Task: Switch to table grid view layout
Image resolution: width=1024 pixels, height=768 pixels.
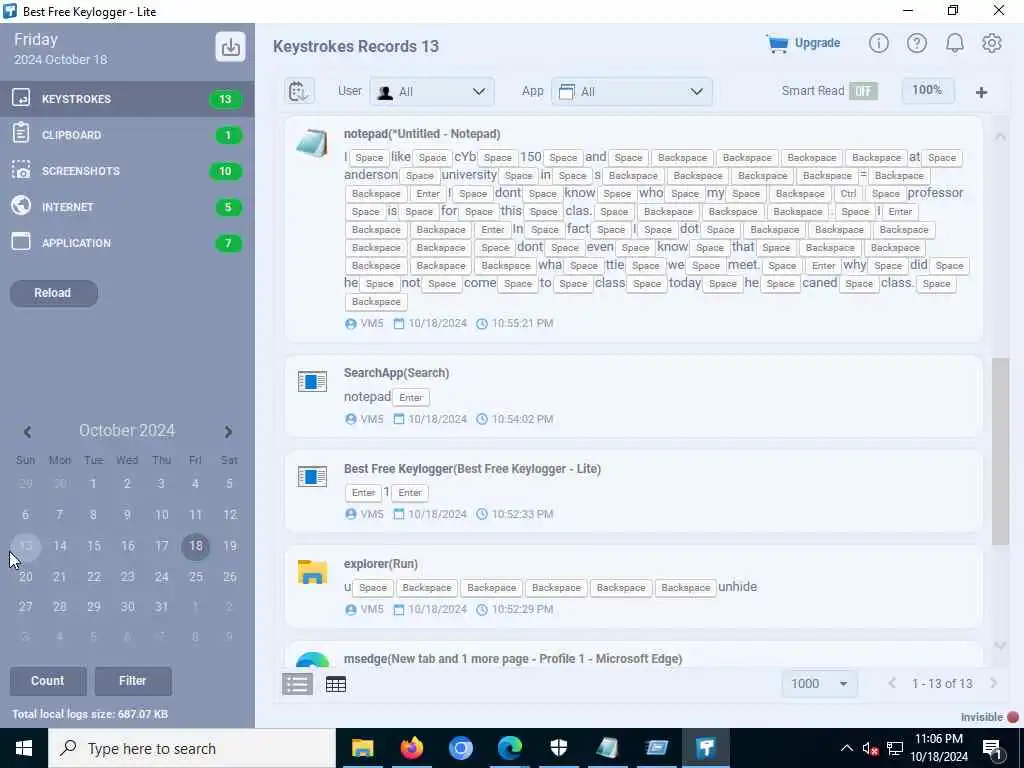Action: pos(336,684)
